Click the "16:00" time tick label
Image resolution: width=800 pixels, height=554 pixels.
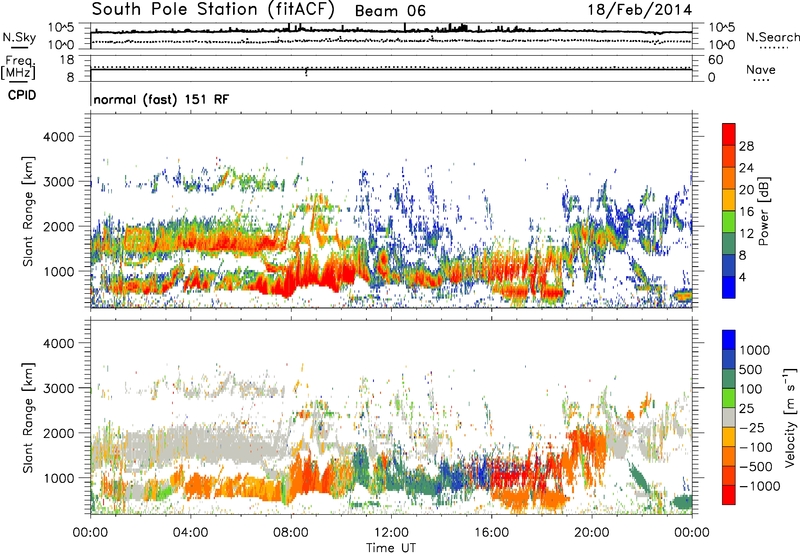point(491,533)
